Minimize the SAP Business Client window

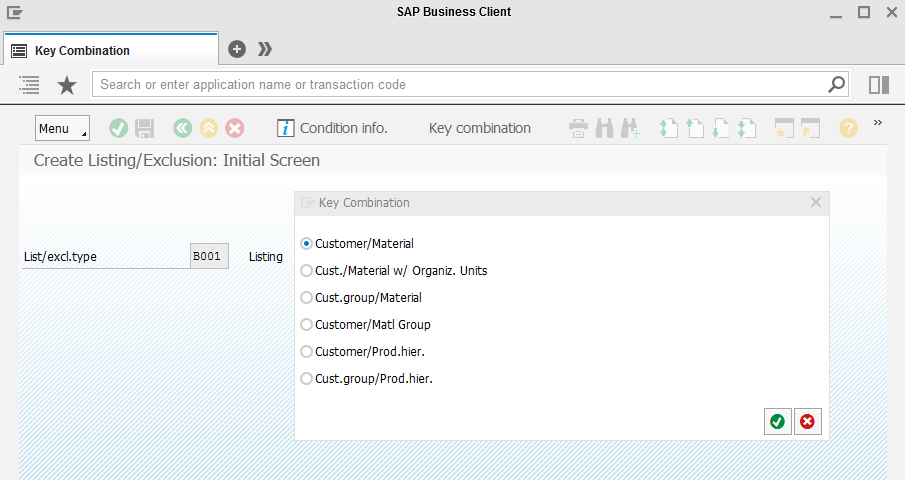(x=836, y=15)
